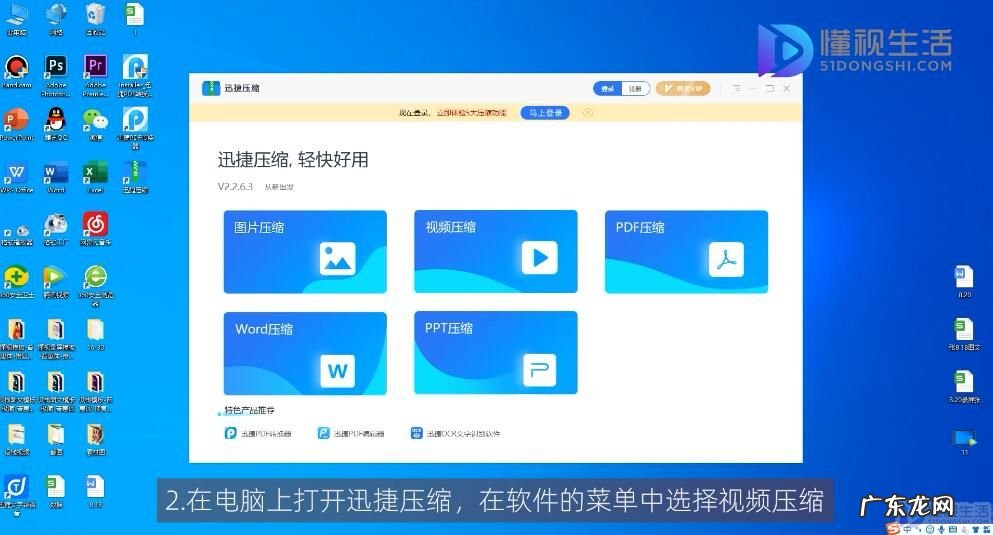Open the 迅捷PDF转换器 recommended product link

click(258, 434)
